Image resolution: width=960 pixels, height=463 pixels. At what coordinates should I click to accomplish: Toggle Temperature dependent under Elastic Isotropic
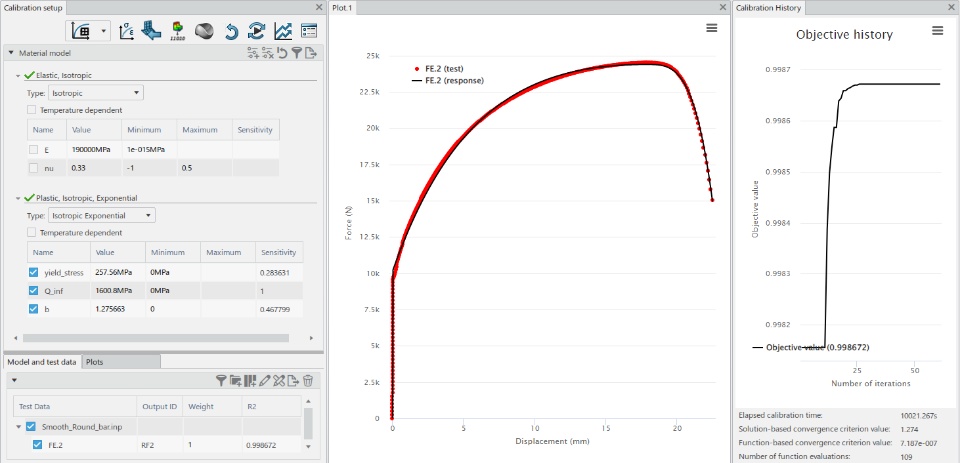(x=32, y=110)
